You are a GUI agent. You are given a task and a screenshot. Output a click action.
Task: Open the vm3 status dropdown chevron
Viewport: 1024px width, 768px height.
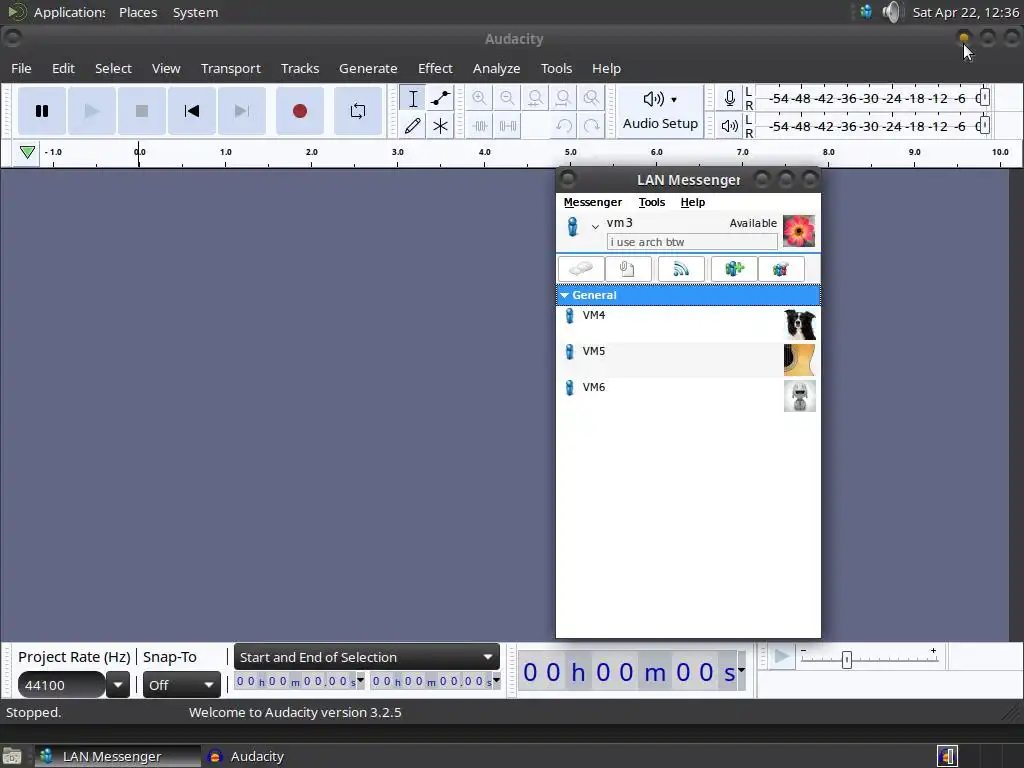click(x=595, y=227)
